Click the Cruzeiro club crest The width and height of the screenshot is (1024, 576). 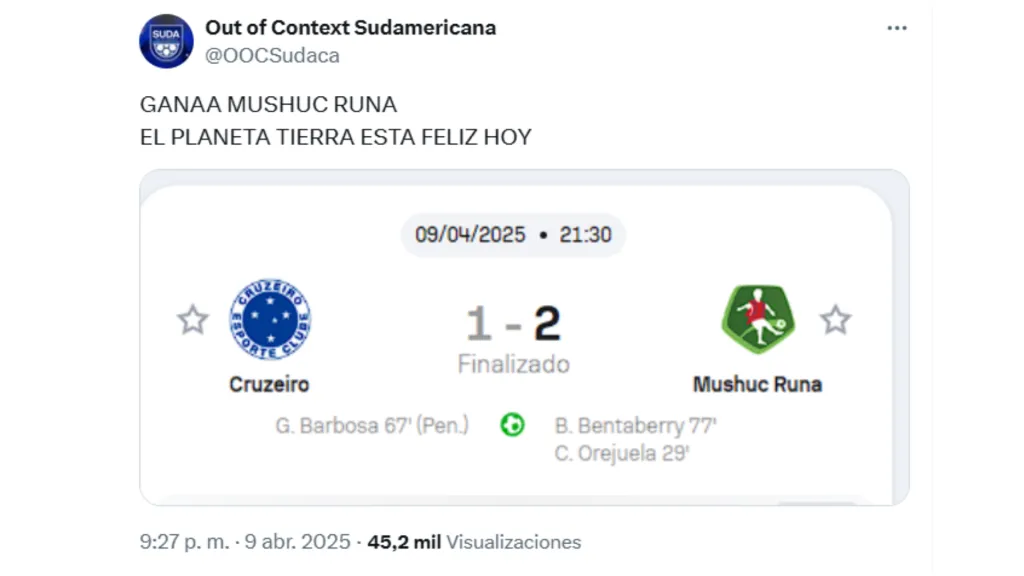270,320
